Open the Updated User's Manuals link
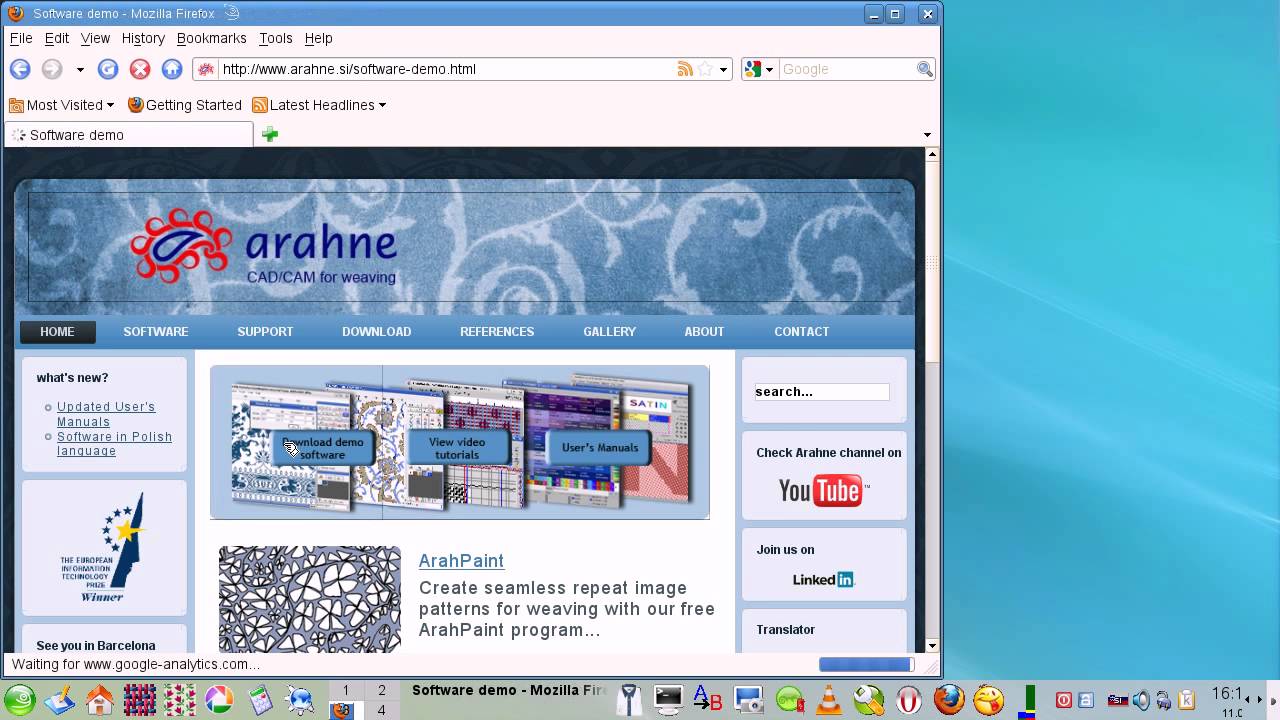 (106, 414)
